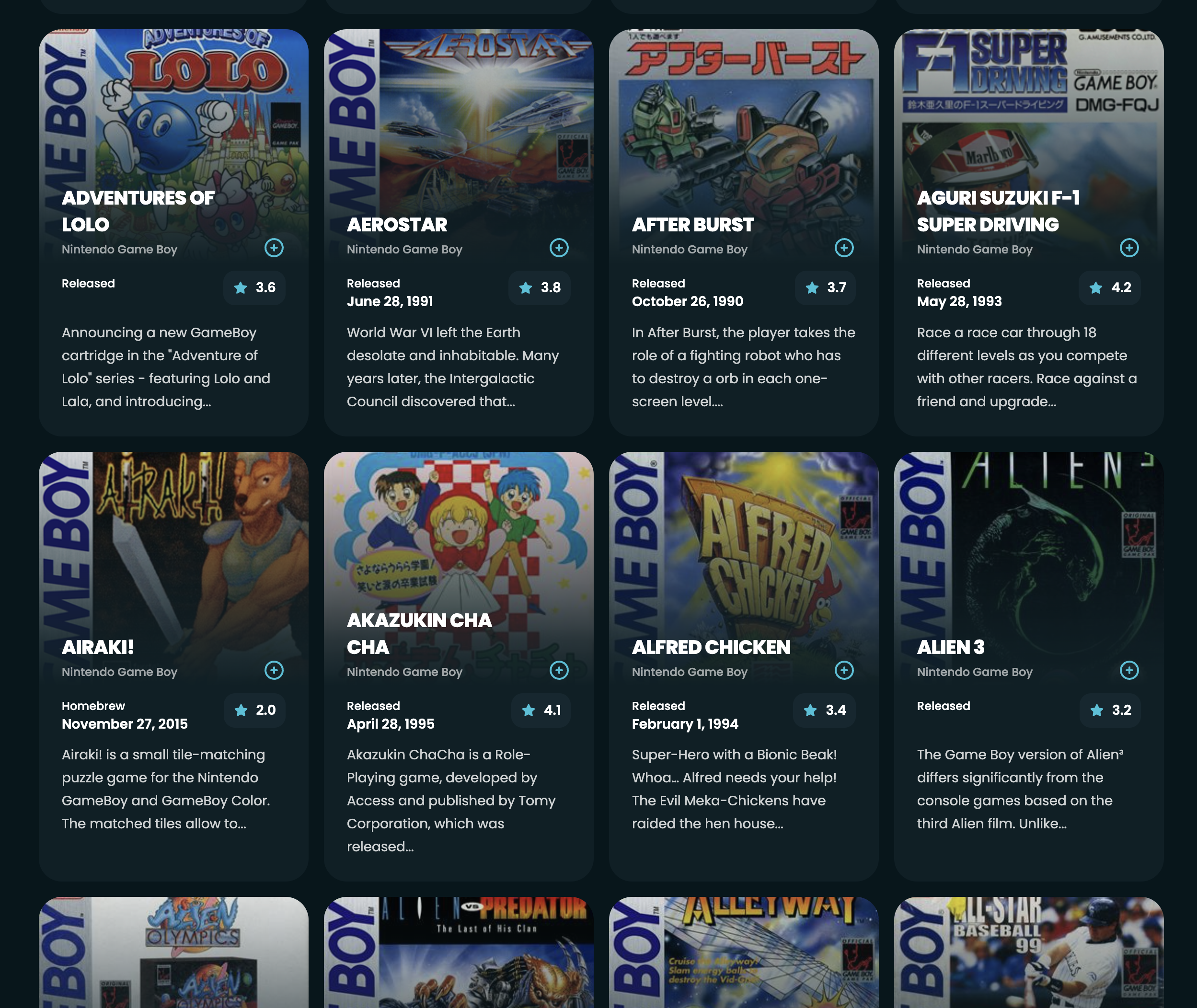
Task: Click star icon next to 3.2 rating
Action: pyautogui.click(x=1096, y=710)
